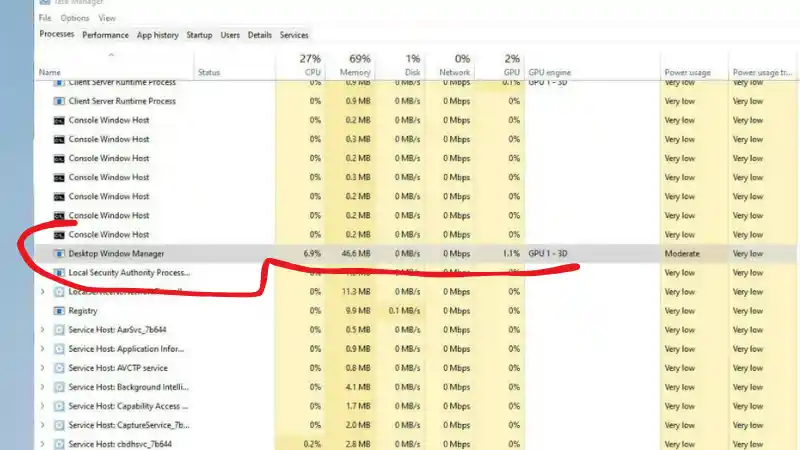The height and width of the screenshot is (450, 800).
Task: Click the 2.8 MB memory value
Action: [358, 444]
